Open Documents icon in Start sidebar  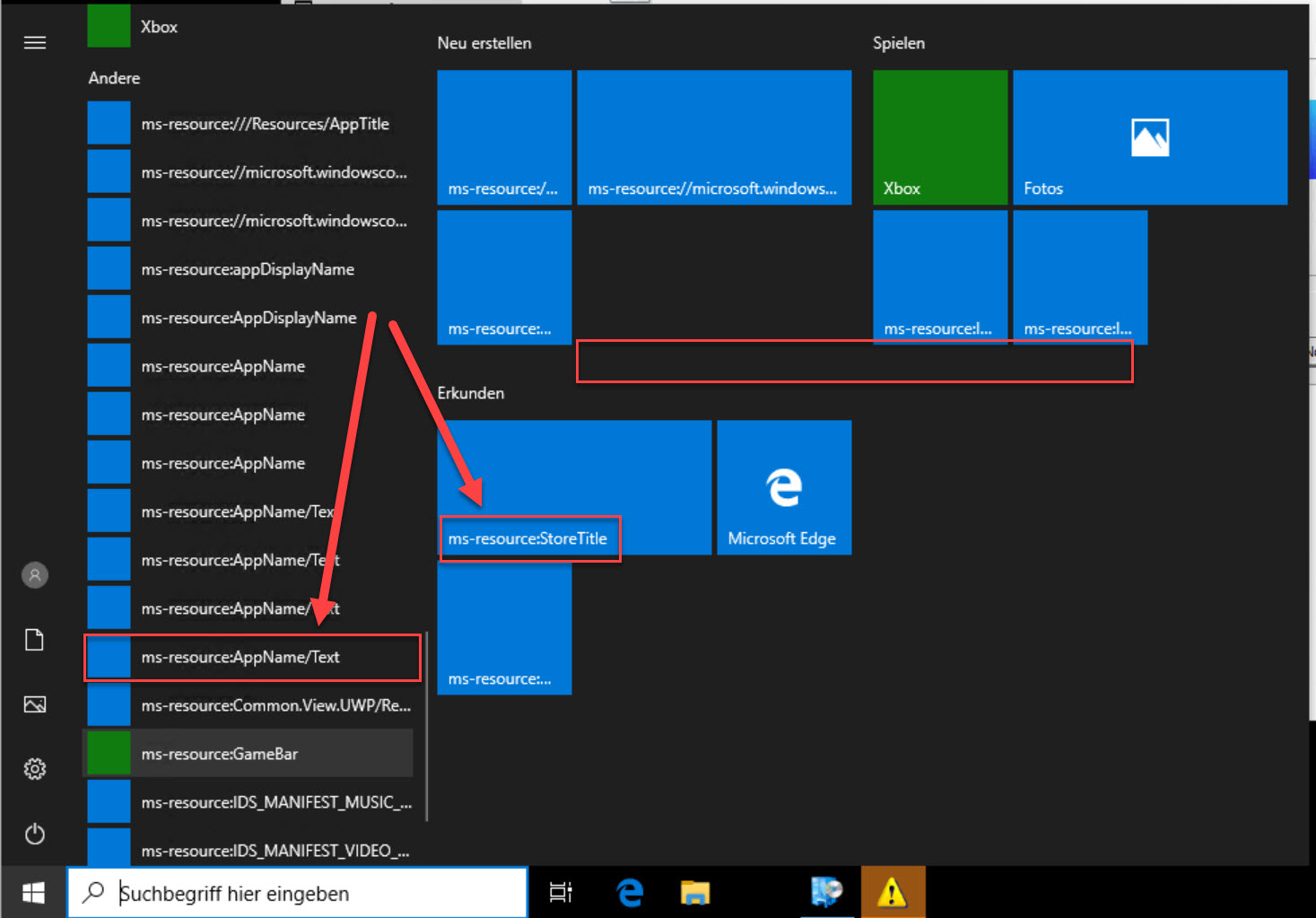35,640
